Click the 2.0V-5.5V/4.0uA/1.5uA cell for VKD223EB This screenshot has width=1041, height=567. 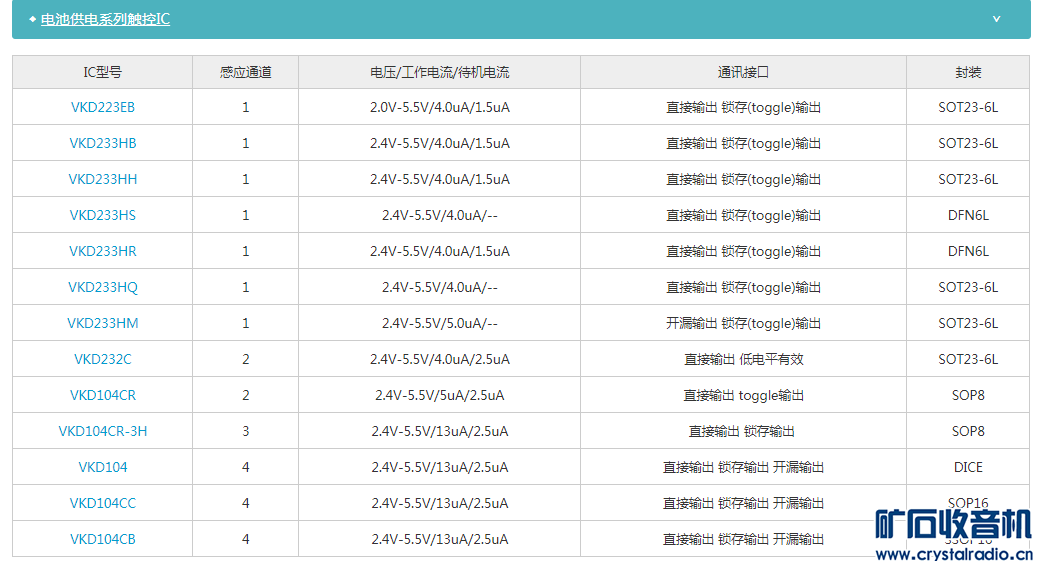click(440, 107)
